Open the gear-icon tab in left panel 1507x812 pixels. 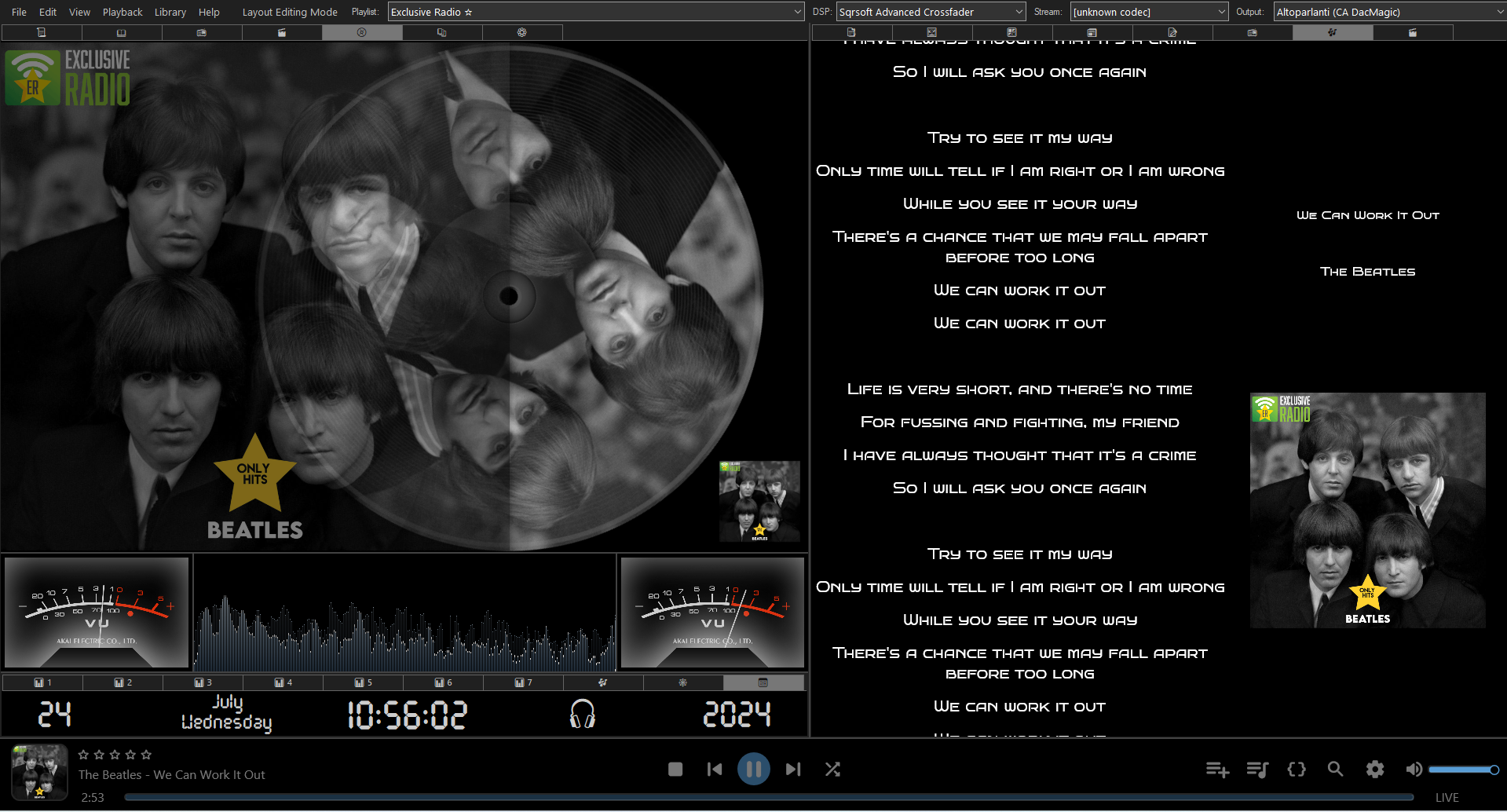522,33
